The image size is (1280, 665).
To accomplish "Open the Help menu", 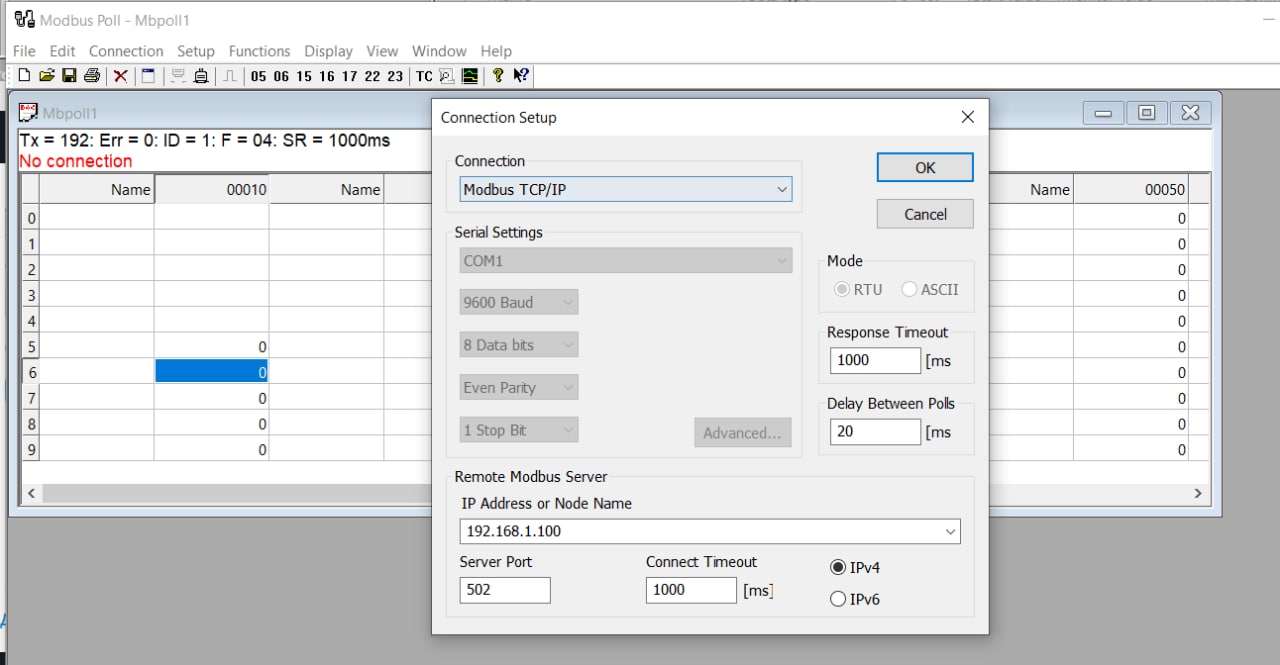I will tap(496, 51).
